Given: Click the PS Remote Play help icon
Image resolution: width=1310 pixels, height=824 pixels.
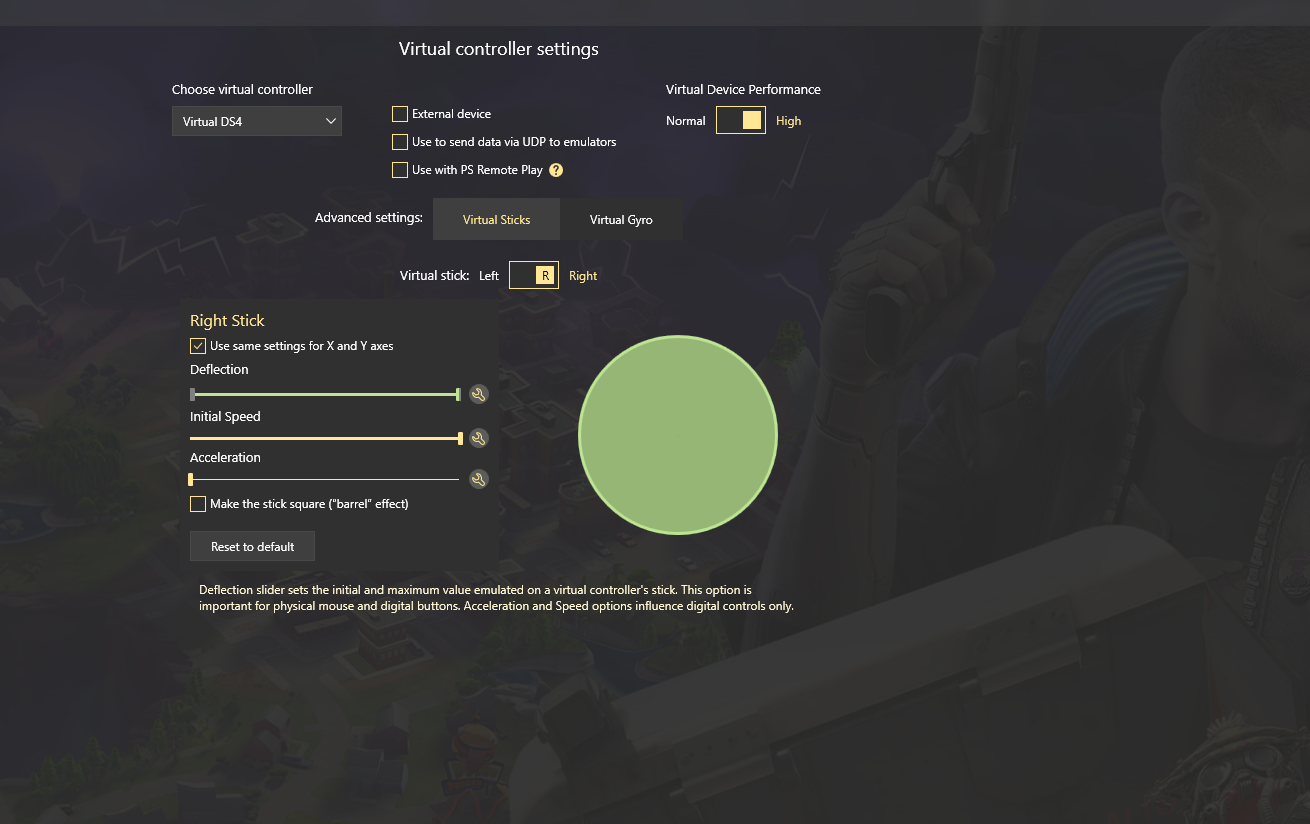Looking at the screenshot, I should point(556,170).
